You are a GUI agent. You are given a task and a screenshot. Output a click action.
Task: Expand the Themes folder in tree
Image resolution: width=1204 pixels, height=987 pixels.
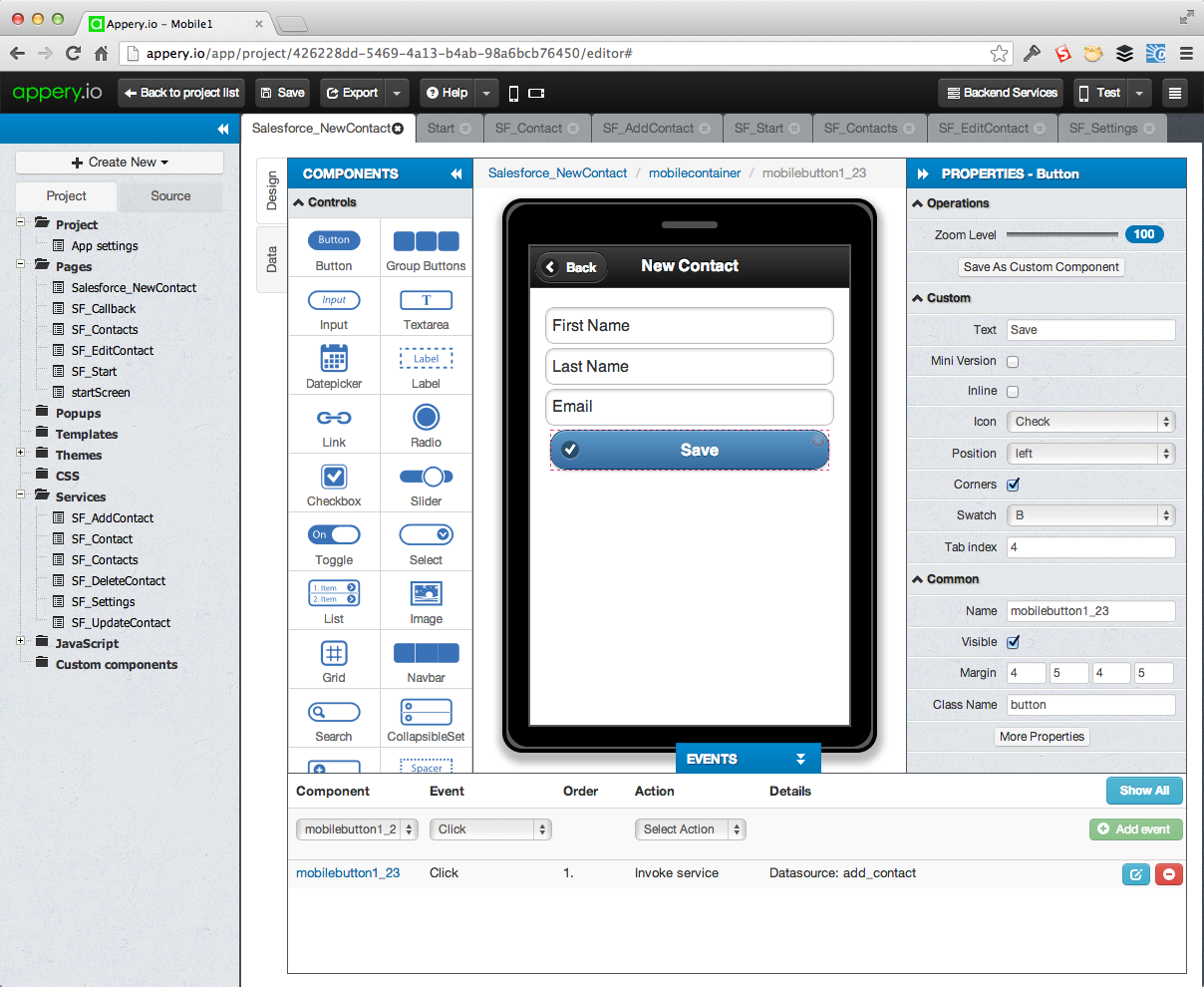click(21, 453)
